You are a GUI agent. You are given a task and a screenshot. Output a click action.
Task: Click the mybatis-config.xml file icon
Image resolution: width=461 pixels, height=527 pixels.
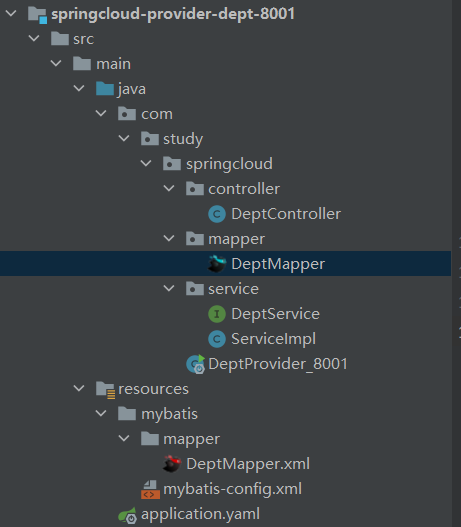click(150, 489)
